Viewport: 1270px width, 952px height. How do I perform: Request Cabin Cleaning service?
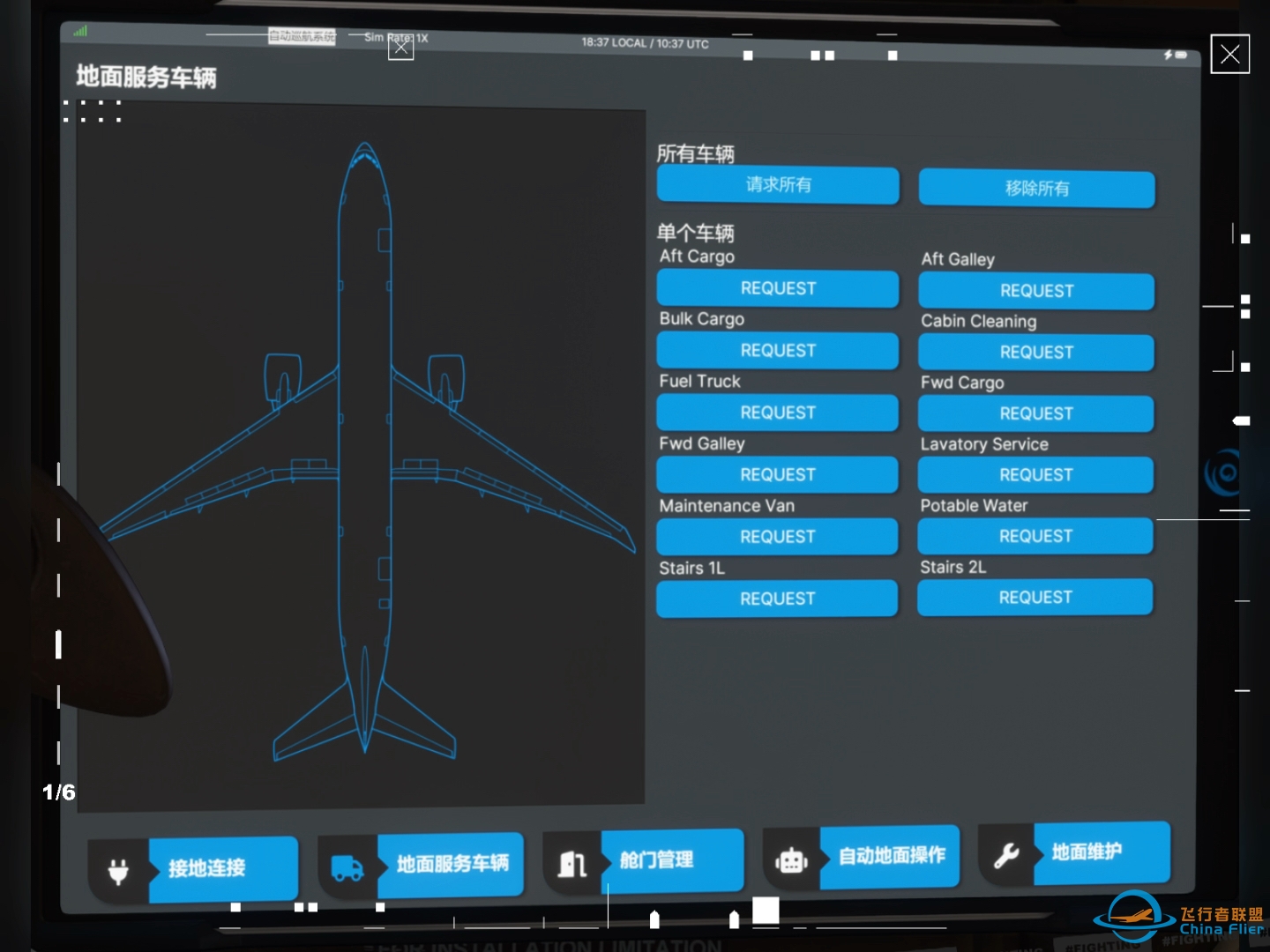pos(1036,353)
